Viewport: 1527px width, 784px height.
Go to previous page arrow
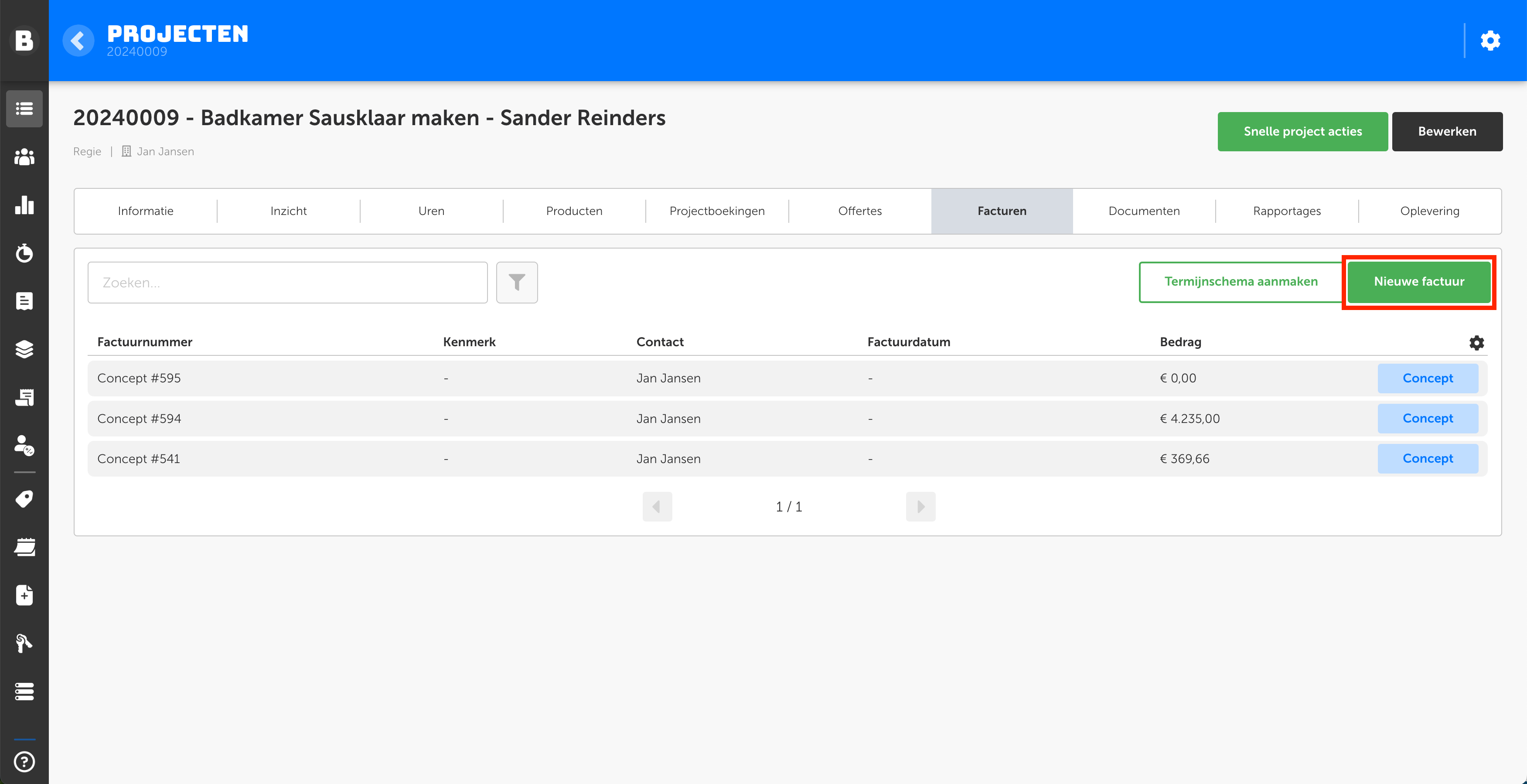[x=657, y=507]
